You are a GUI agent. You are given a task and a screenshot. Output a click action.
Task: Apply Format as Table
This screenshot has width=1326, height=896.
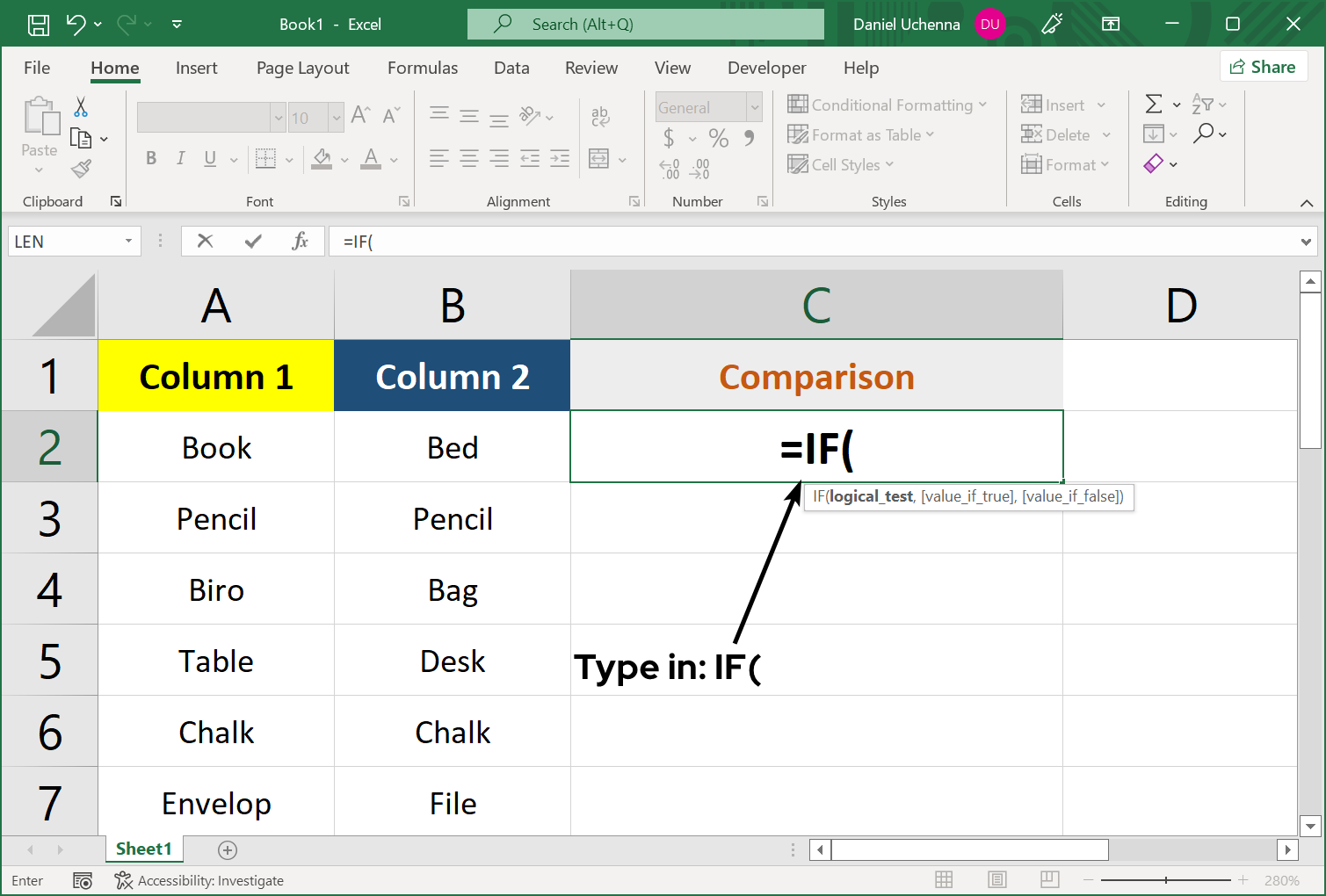tap(861, 134)
